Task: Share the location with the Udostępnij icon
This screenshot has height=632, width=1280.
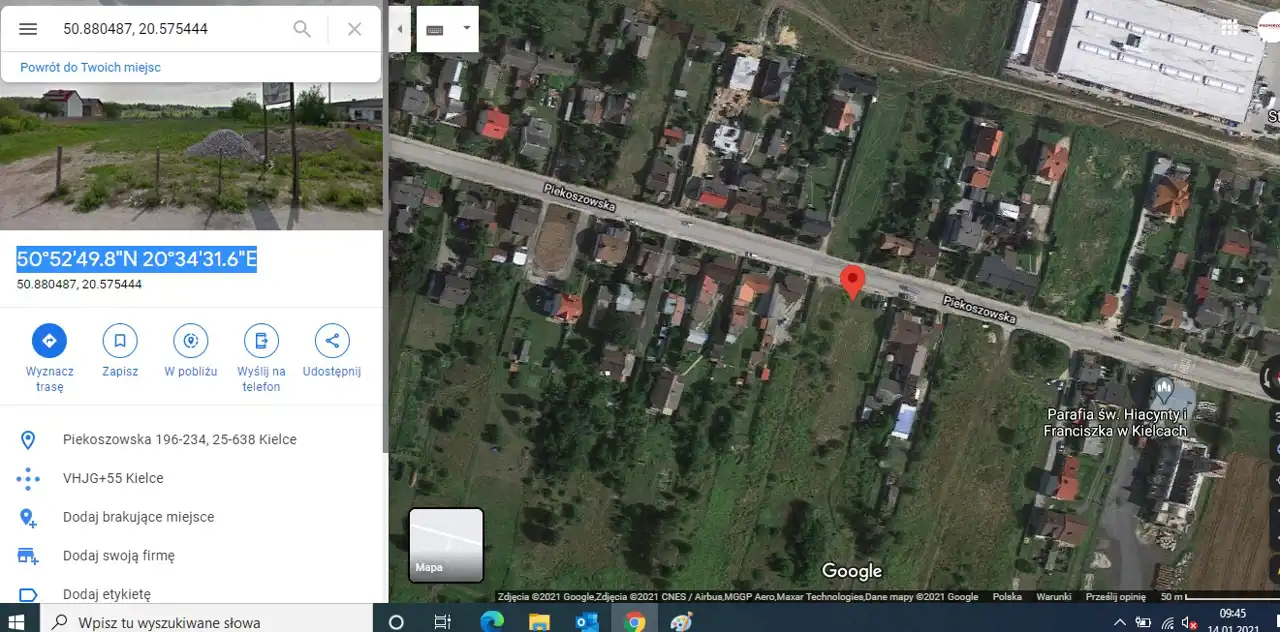Action: point(332,341)
